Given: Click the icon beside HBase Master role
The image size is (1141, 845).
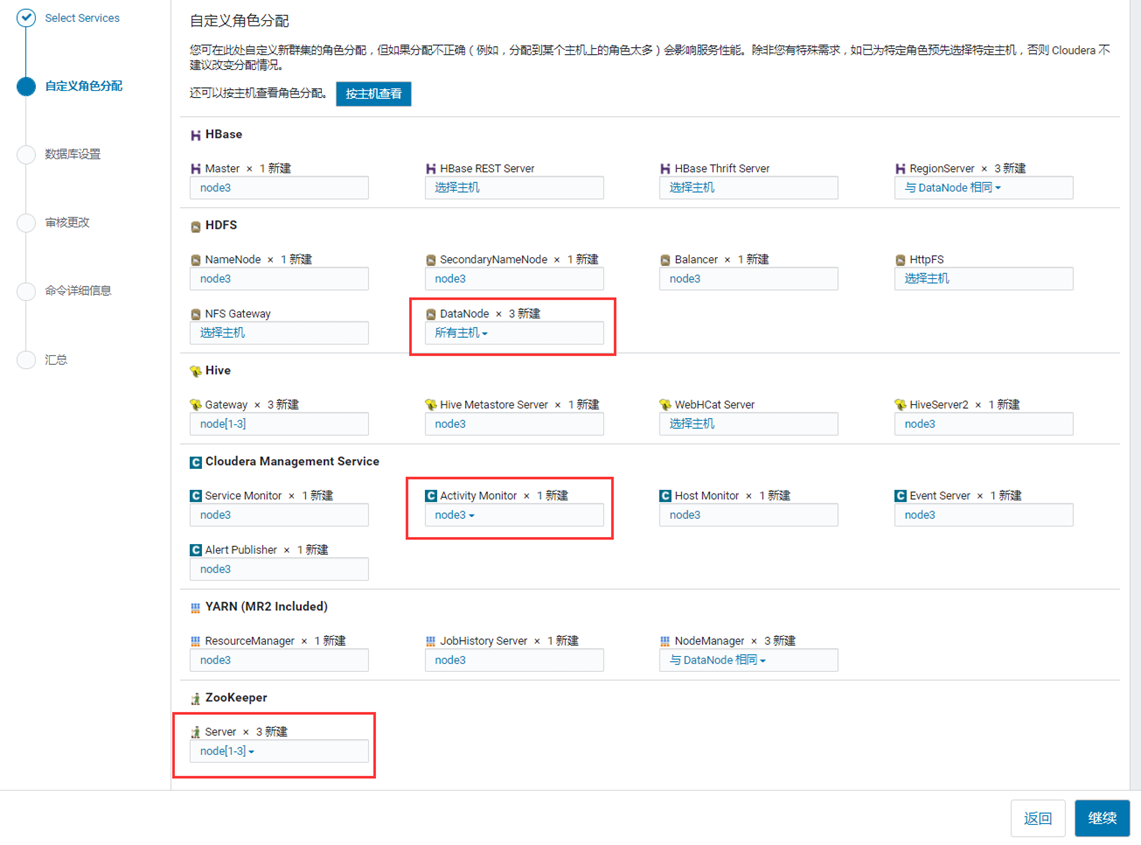Looking at the screenshot, I should [195, 169].
